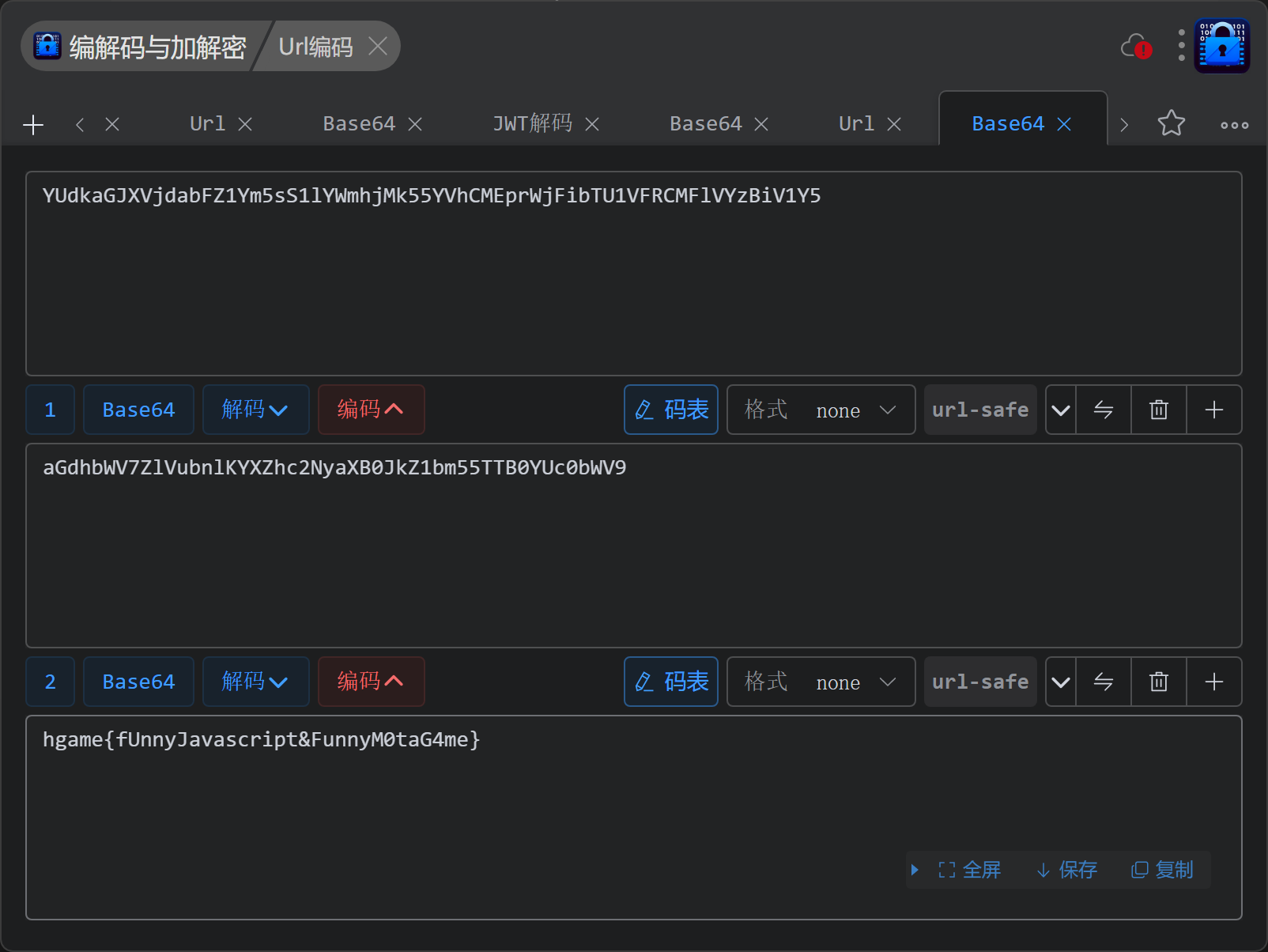Screen dimensions: 1268x952
Task: Expand the 解码 dropdown in step 2
Action: tap(255, 682)
